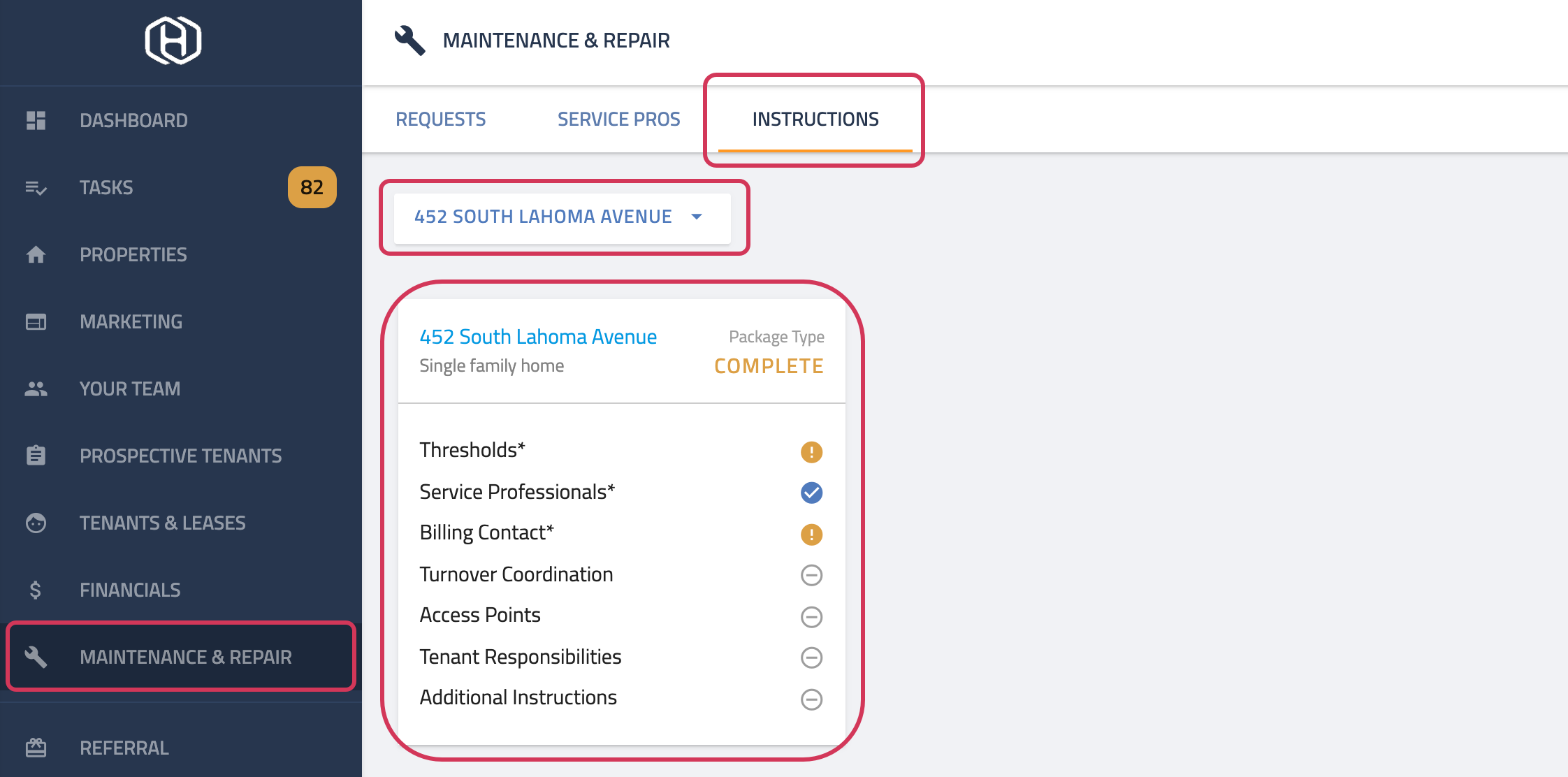The height and width of the screenshot is (777, 1568).
Task: Click the Your Team people icon
Action: (36, 388)
